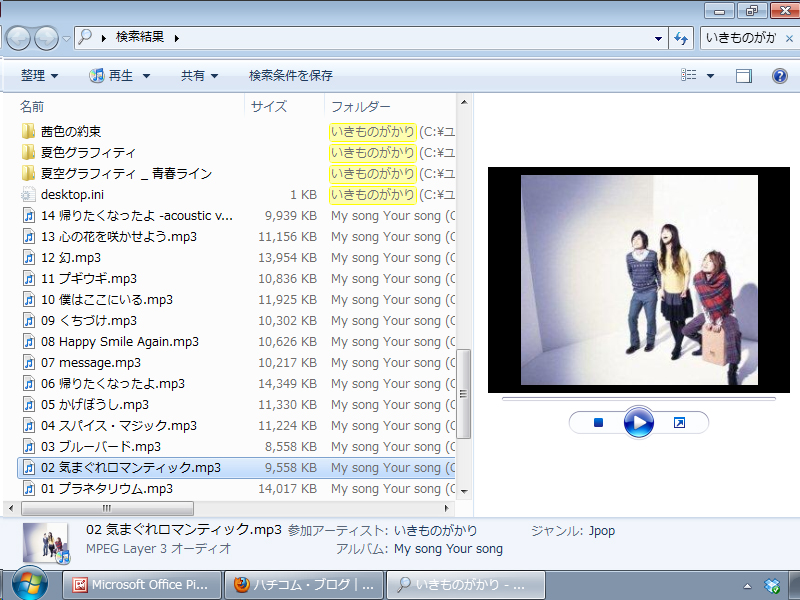Select the 06 帰りたくなったよ.mp3 file icon
Screen dimensions: 800x600
[x=29, y=383]
